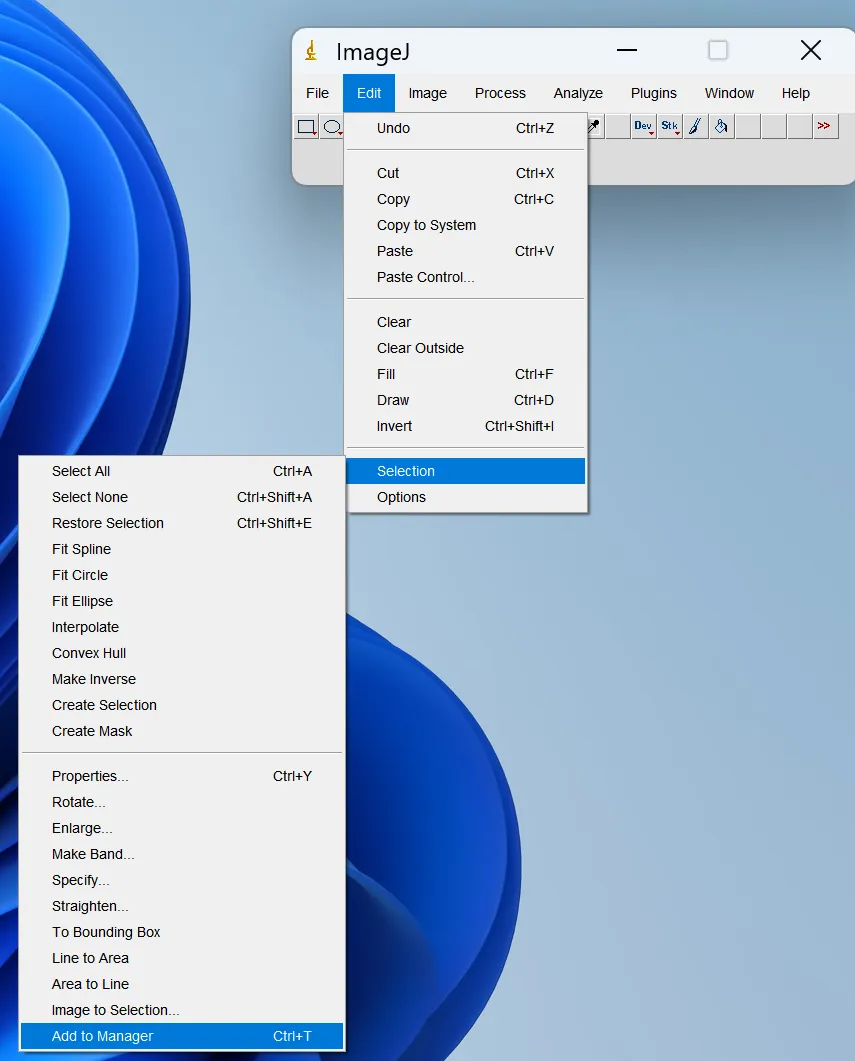Viewport: 855px width, 1061px height.
Task: Choose Invert in the Edit menu
Action: tap(465, 426)
